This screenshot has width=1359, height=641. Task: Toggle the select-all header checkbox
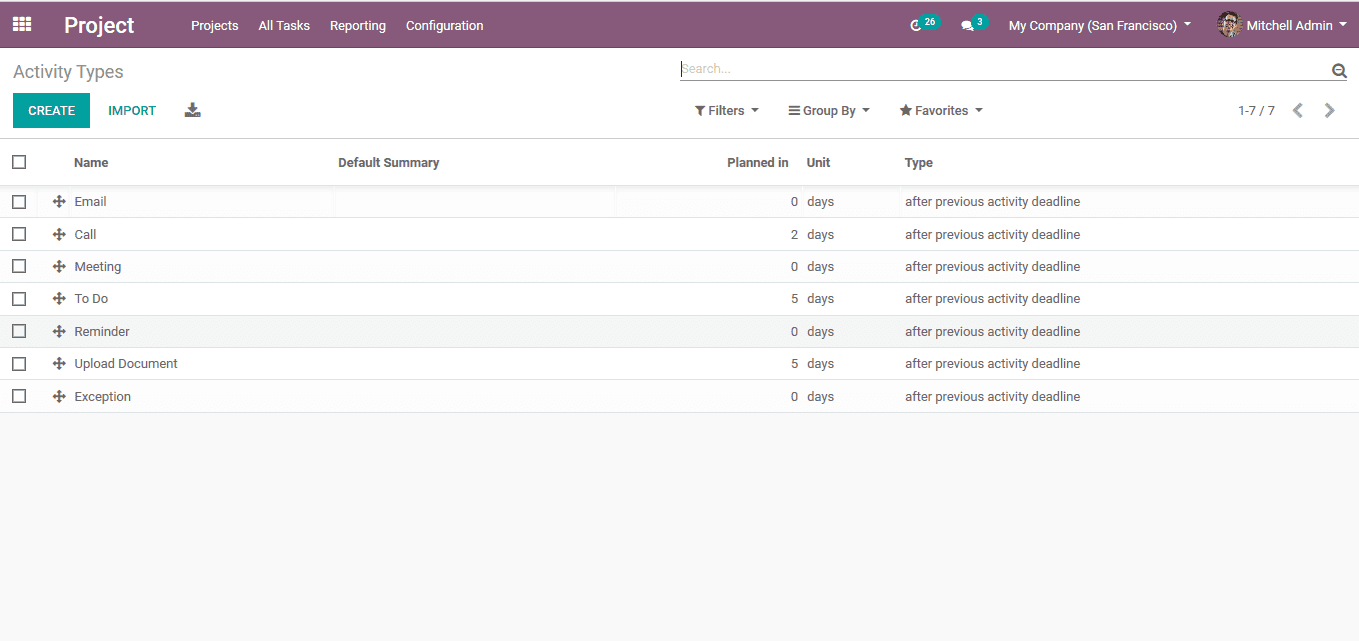[x=19, y=162]
